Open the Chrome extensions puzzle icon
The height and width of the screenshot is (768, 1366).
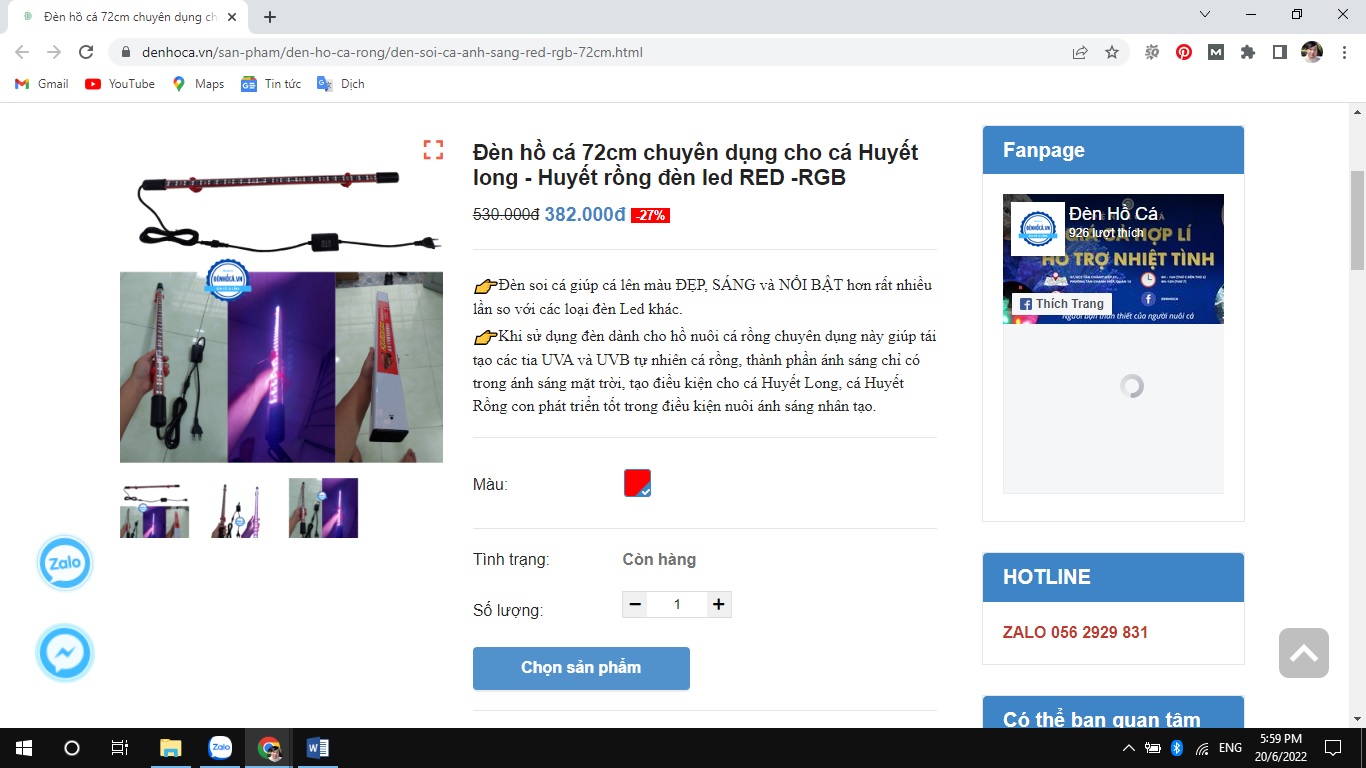[1248, 52]
